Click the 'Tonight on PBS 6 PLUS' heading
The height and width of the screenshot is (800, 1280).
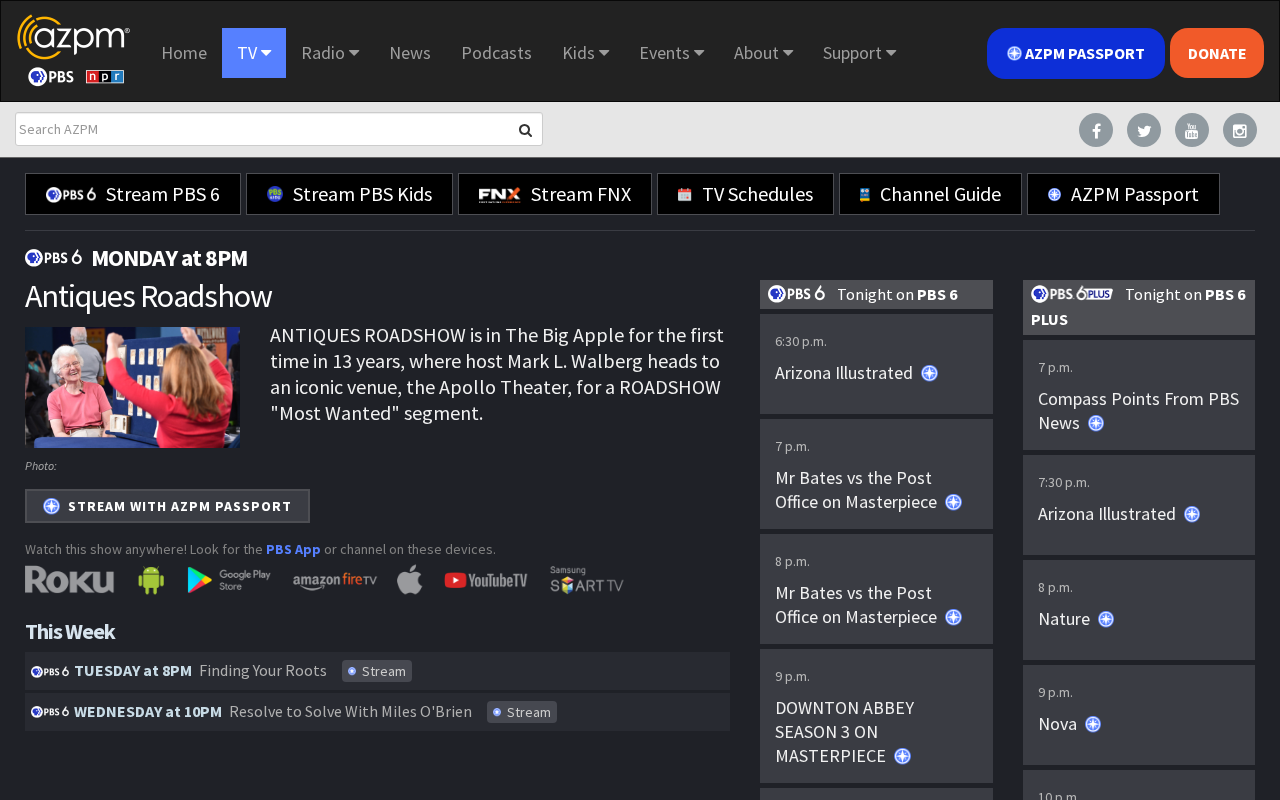(x=1139, y=307)
